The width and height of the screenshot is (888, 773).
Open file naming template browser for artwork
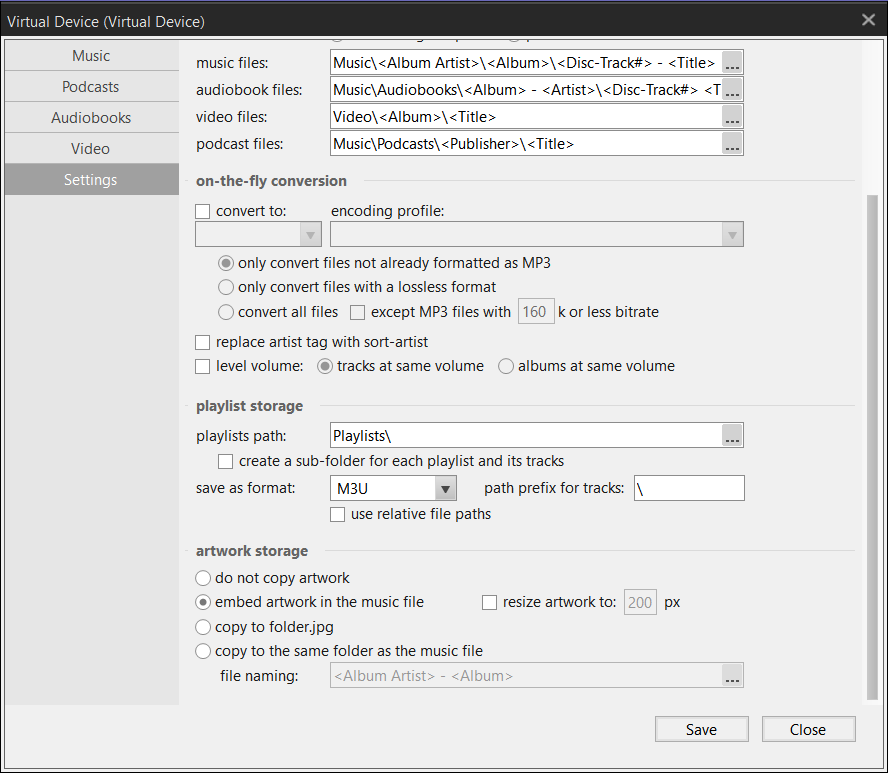click(732, 676)
